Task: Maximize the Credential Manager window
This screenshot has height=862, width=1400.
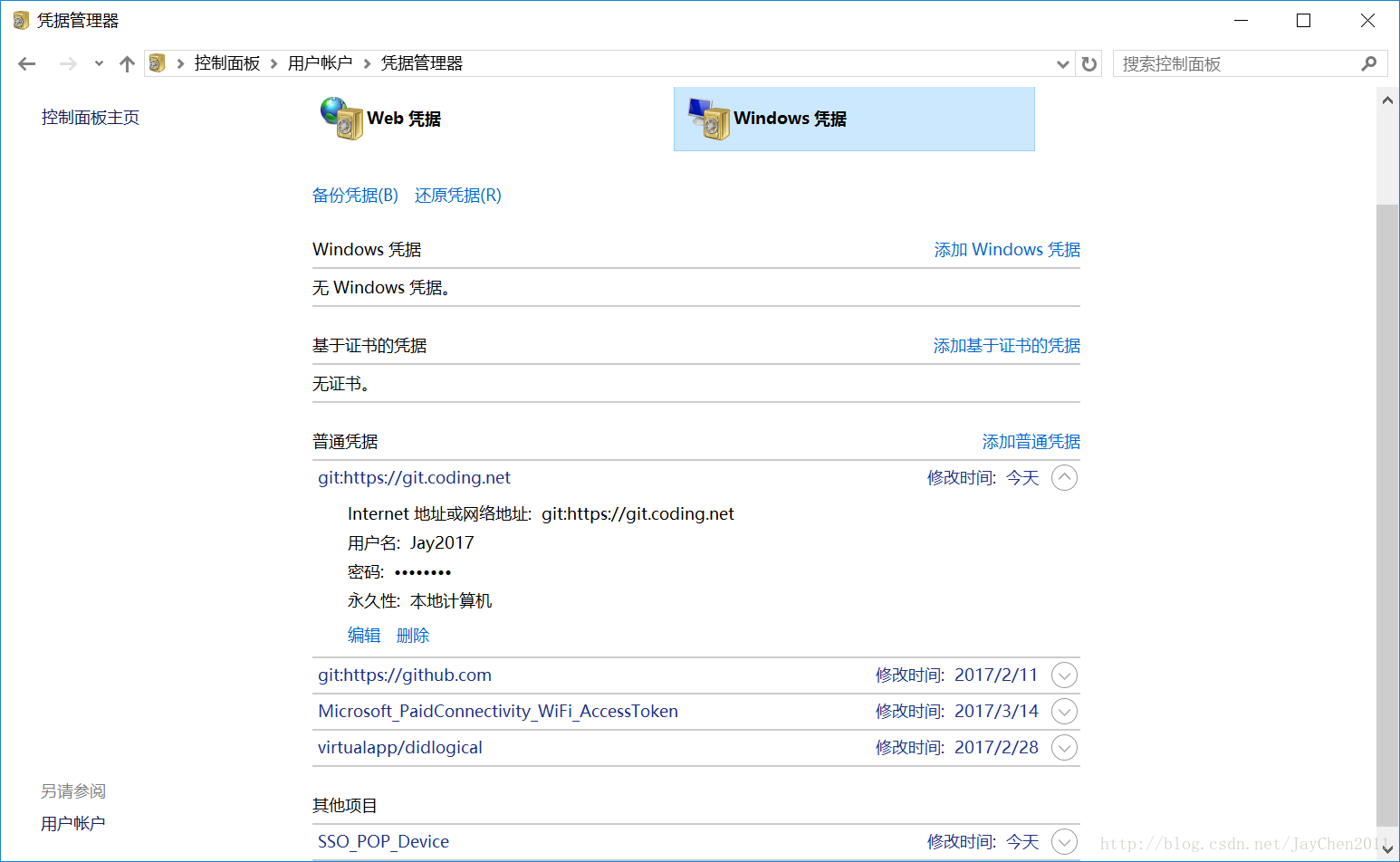Action: 1304,21
